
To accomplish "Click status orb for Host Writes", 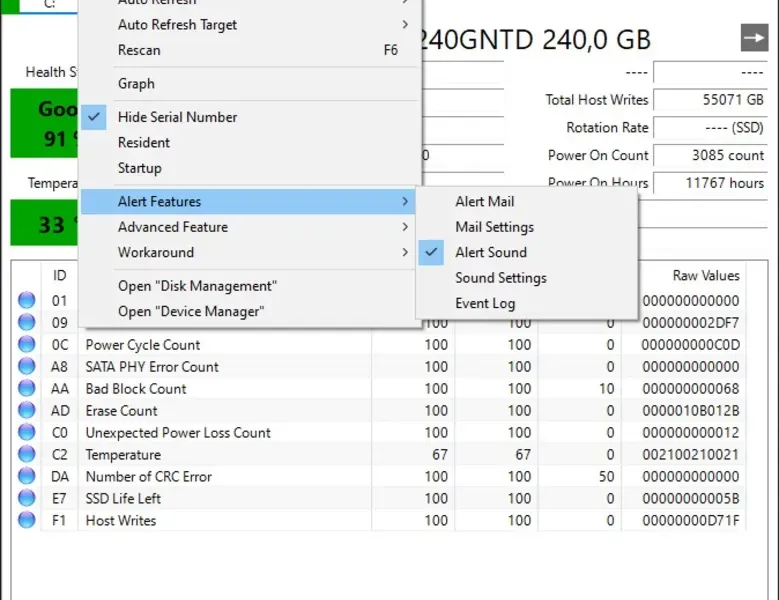I will 26,520.
